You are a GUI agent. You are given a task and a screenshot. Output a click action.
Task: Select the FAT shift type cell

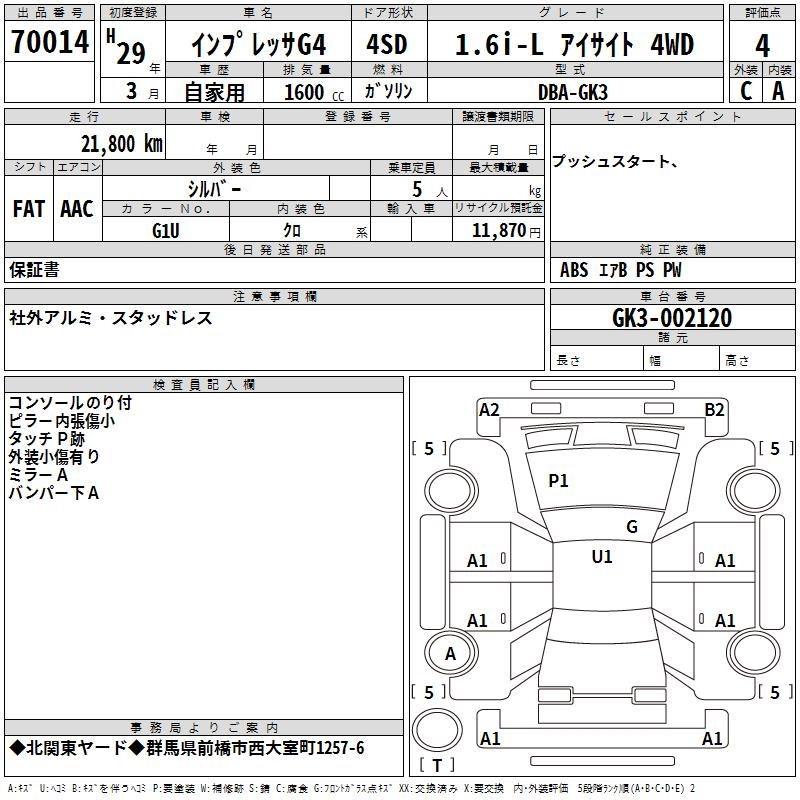point(28,209)
